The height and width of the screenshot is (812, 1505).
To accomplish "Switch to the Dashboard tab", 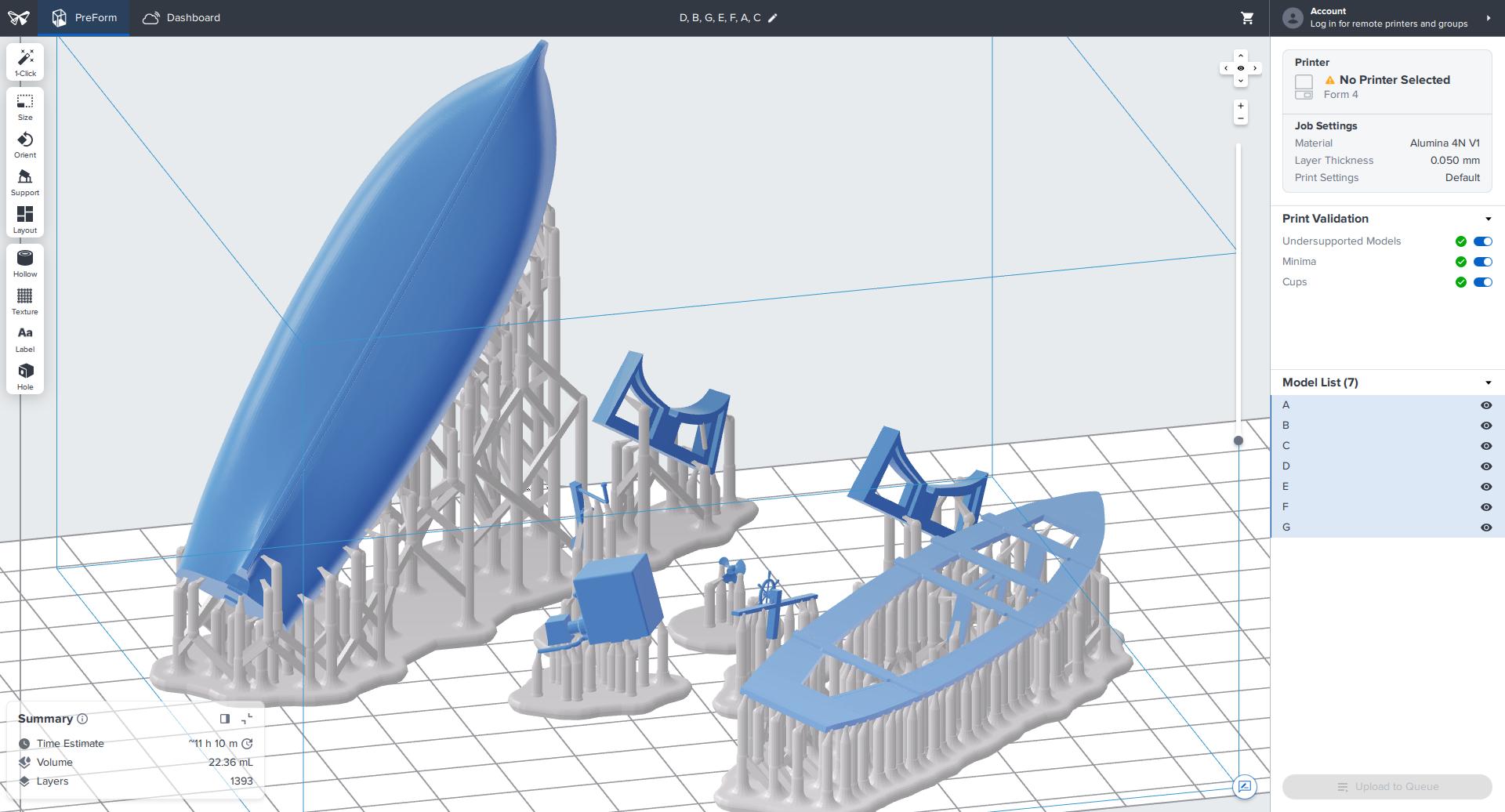I will (181, 18).
